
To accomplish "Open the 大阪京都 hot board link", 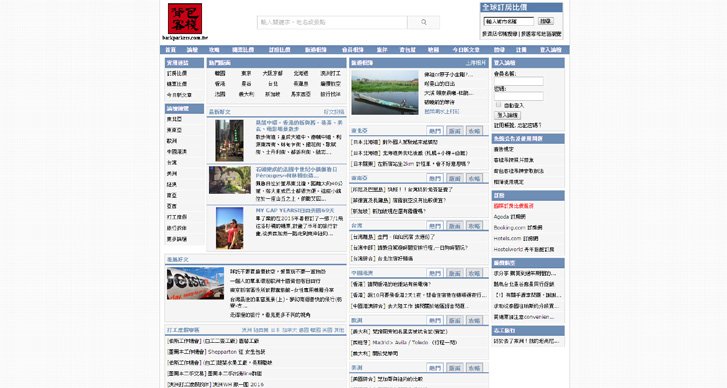I will tap(273, 73).
